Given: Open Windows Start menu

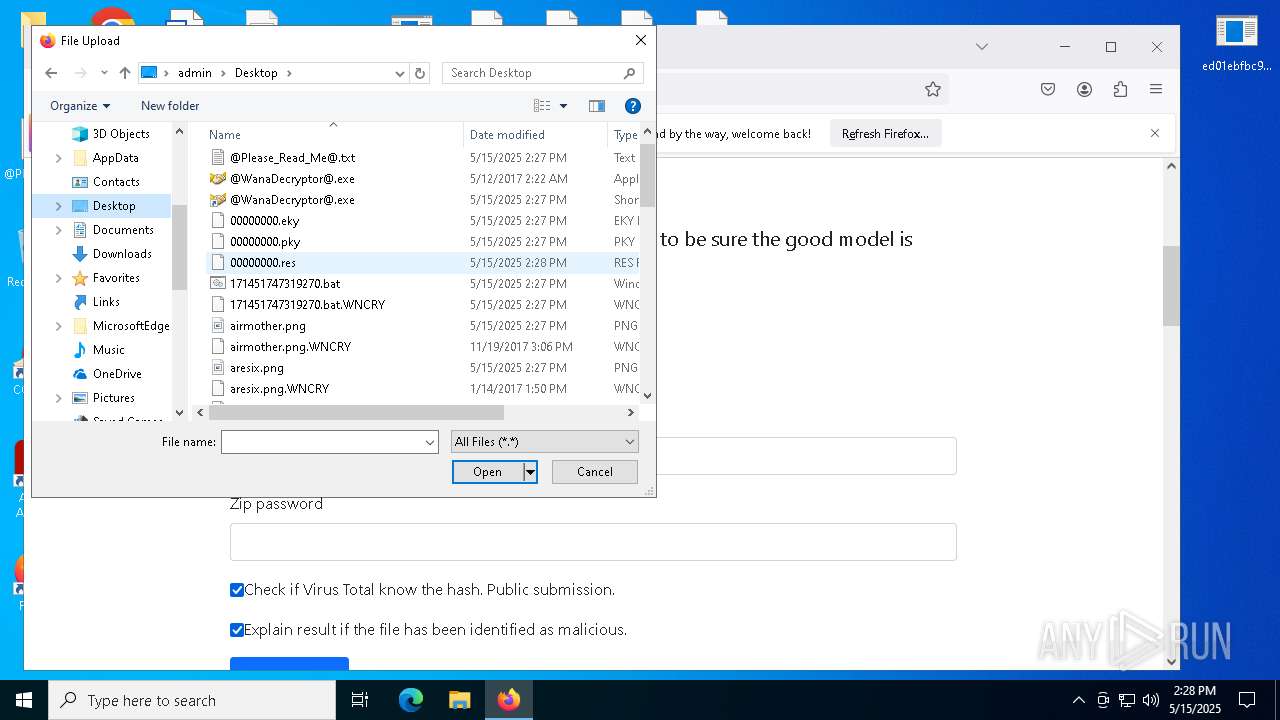Looking at the screenshot, I should (x=24, y=700).
